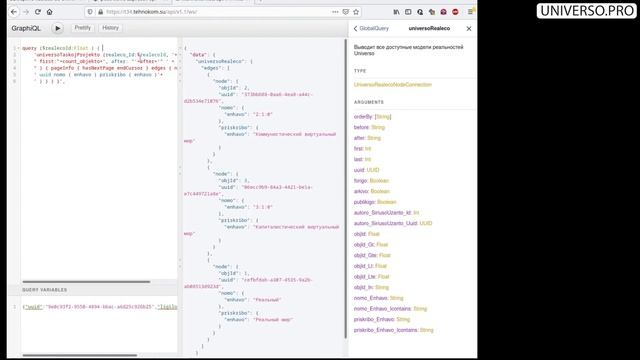Screen dimensions: 640x360
Task: Open Int type of autoro_SiriusoUzanto_Id argument
Action: [x=416, y=213]
